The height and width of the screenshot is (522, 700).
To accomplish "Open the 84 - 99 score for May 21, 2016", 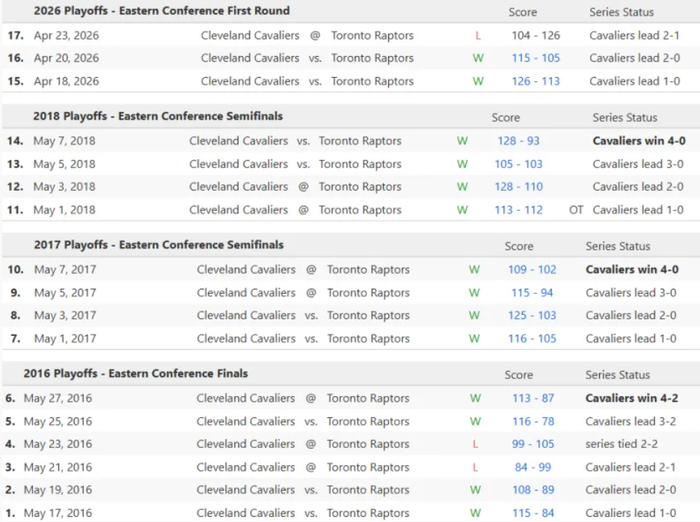I will 533,467.
